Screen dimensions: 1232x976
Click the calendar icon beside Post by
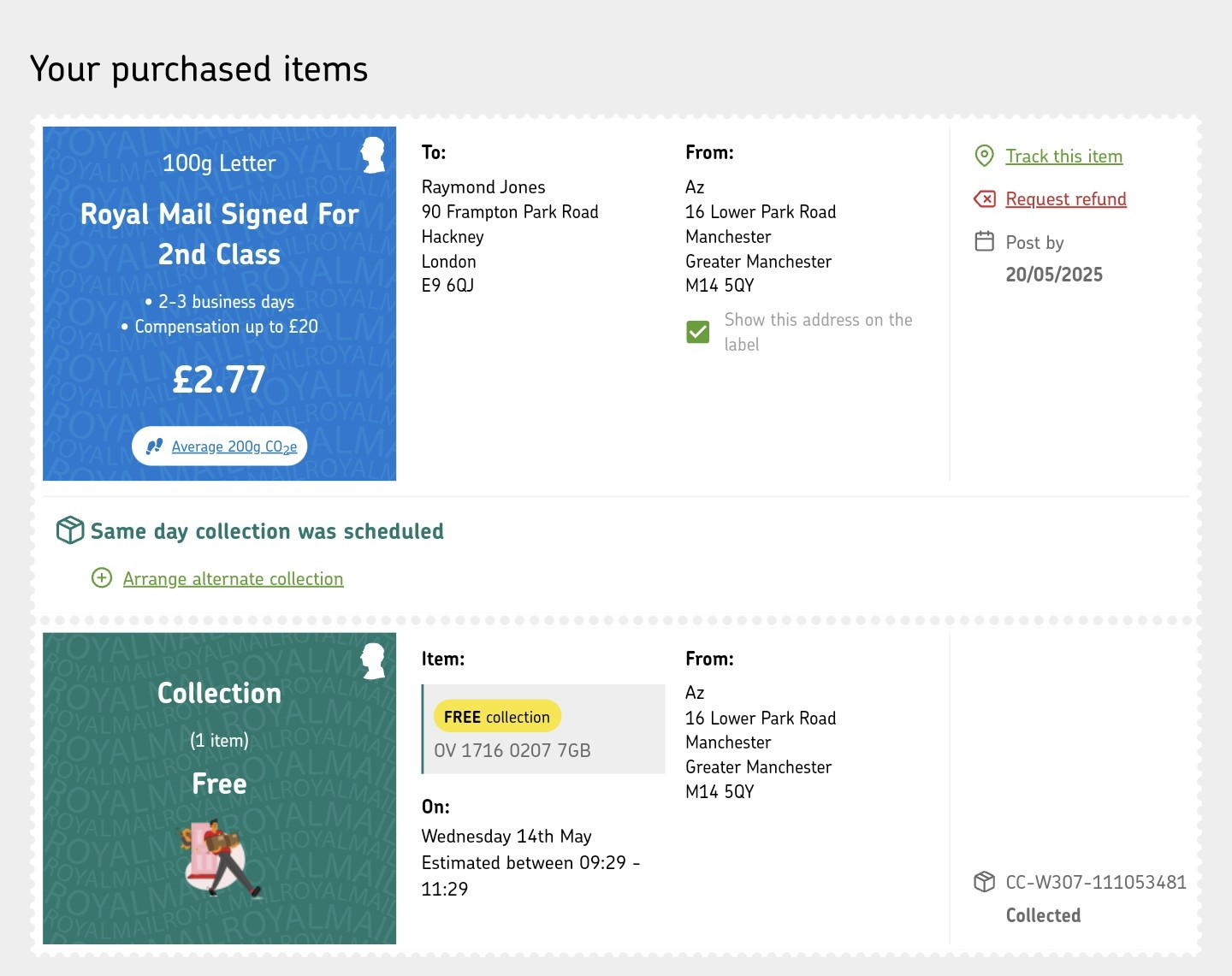coord(985,241)
